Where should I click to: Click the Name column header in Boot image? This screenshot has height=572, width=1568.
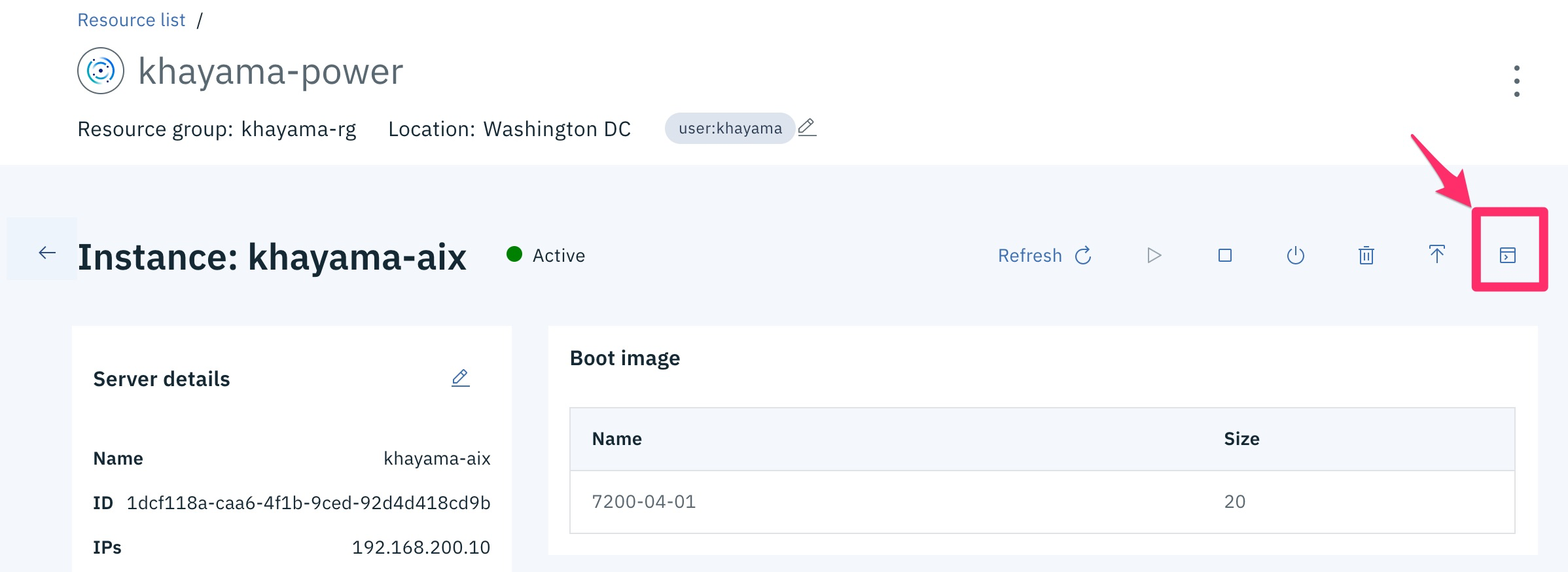click(617, 438)
